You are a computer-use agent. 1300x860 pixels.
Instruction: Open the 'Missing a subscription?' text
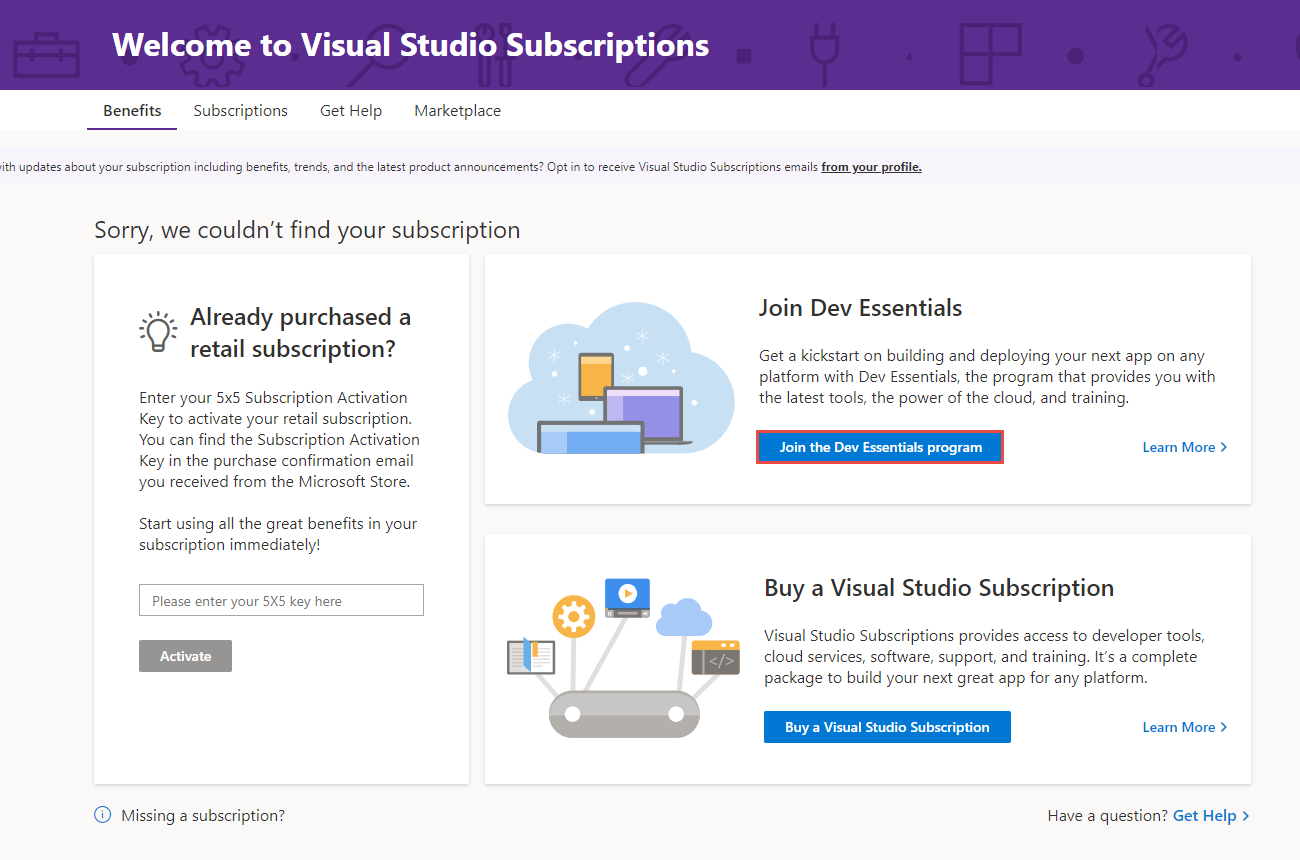coord(203,816)
